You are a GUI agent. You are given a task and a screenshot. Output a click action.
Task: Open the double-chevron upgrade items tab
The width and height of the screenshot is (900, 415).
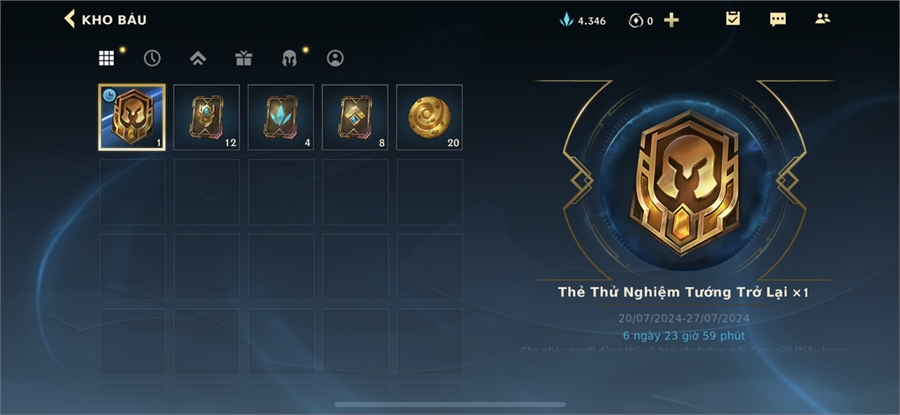click(198, 58)
